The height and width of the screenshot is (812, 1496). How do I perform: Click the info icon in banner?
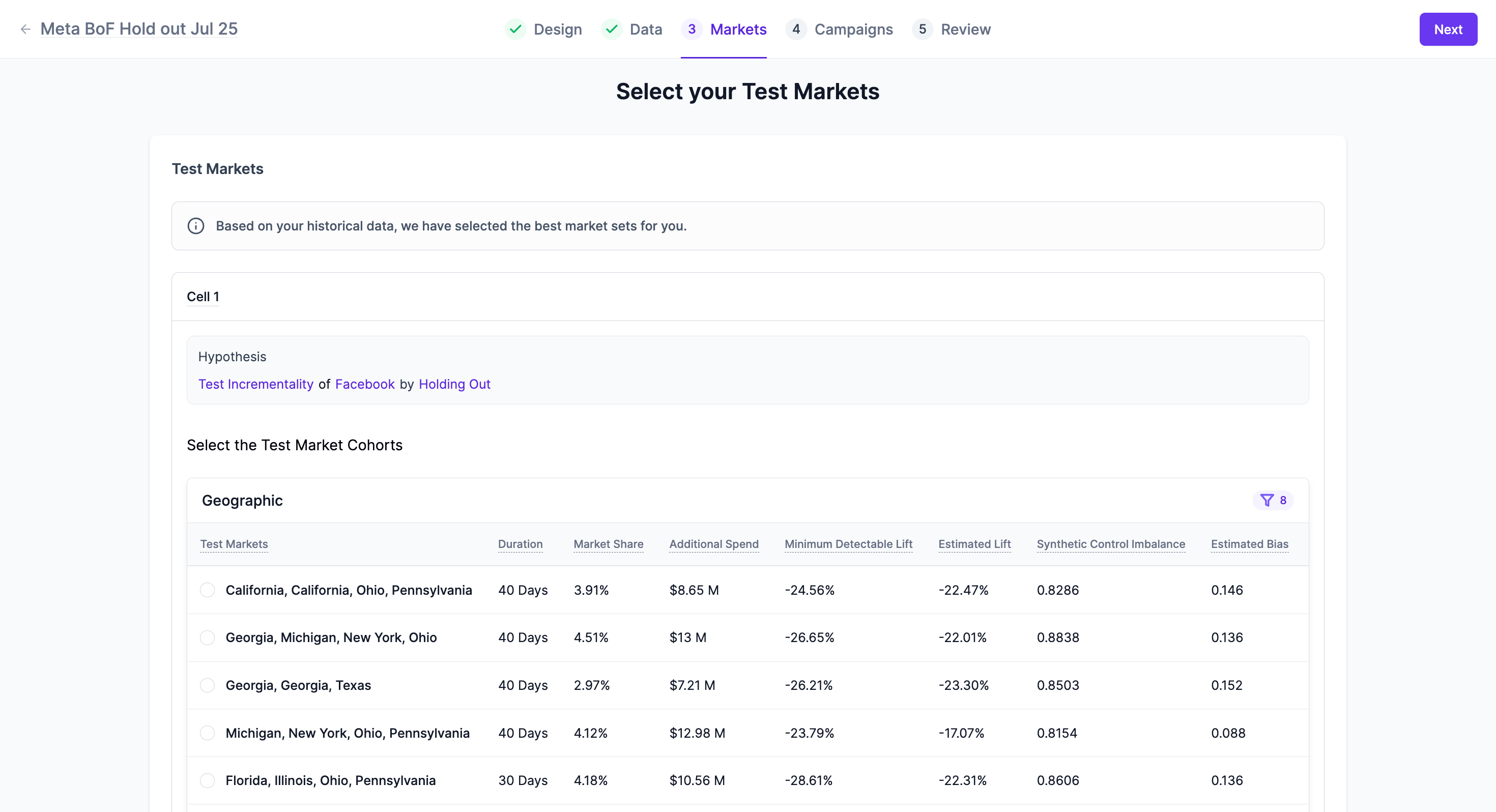(x=196, y=226)
